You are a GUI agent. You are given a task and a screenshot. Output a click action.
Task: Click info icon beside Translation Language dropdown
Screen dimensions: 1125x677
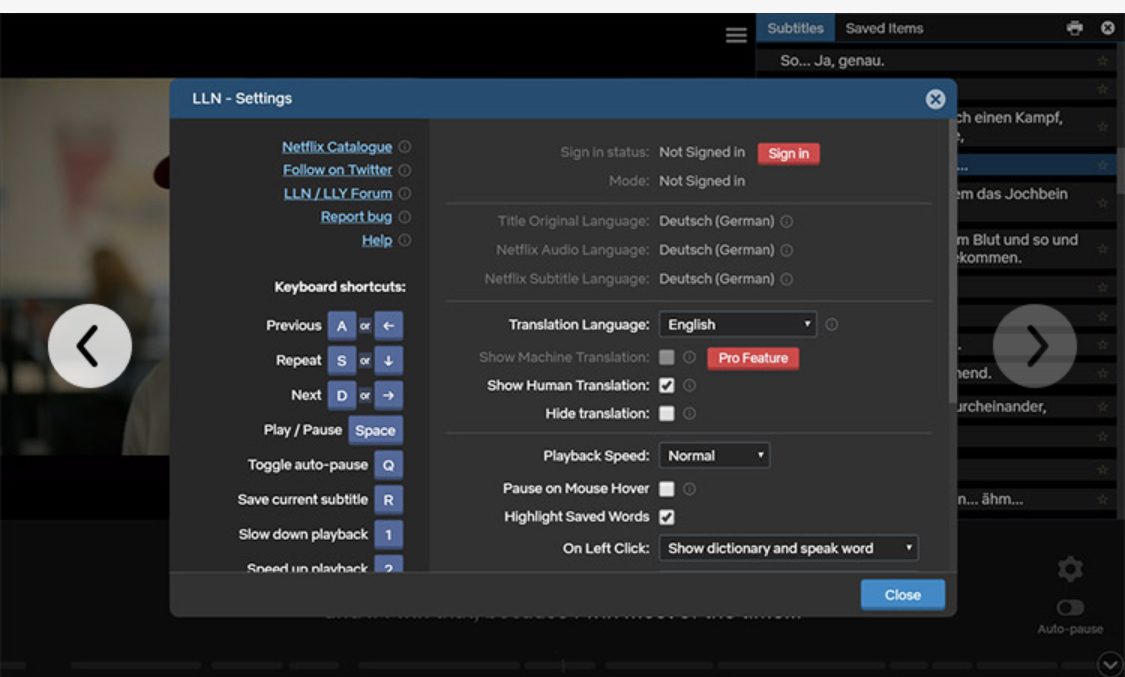click(832, 325)
